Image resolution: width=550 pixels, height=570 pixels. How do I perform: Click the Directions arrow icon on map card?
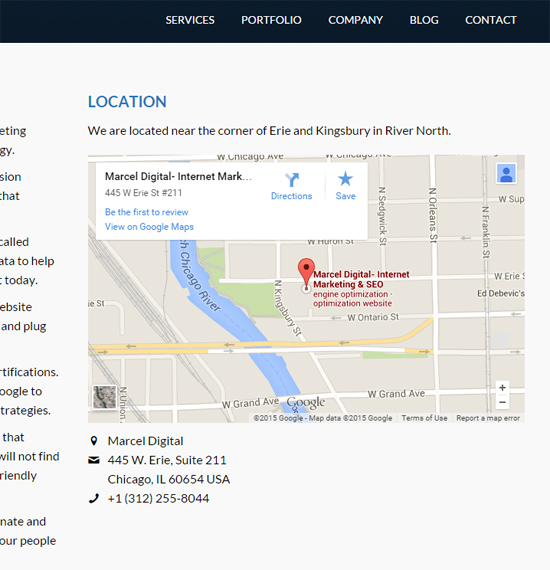(292, 180)
